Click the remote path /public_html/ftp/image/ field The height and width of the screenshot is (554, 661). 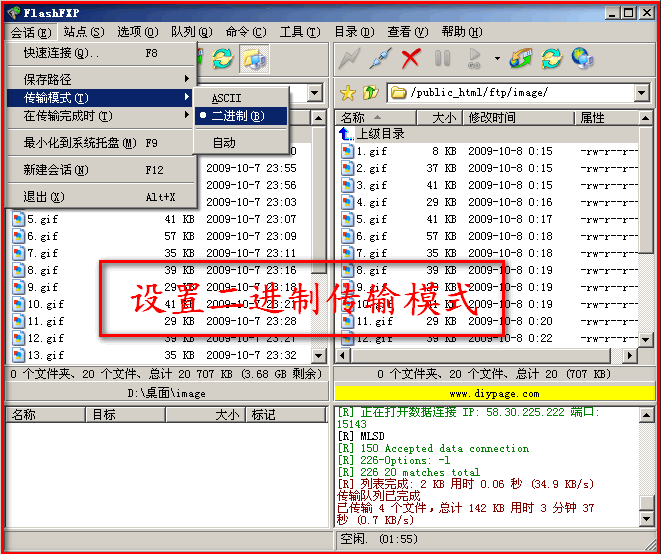pyautogui.click(x=511, y=93)
